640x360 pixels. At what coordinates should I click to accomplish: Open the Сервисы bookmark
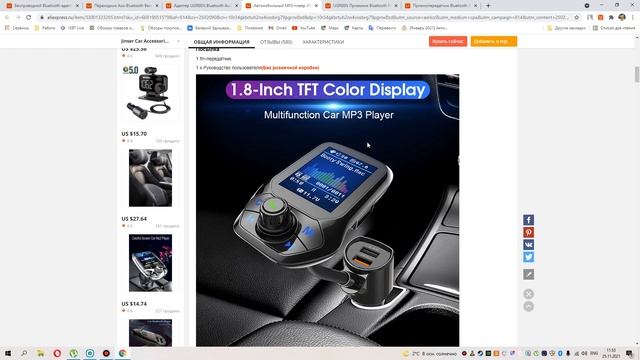pos(17,28)
